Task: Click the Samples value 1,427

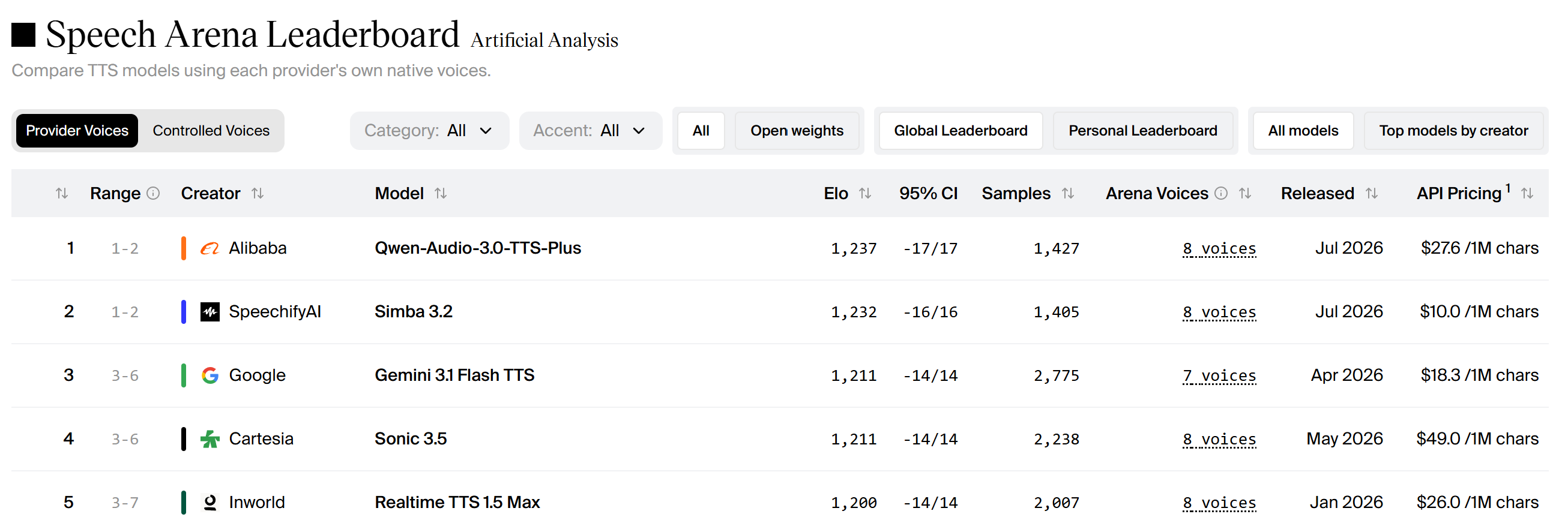Action: (x=1056, y=249)
